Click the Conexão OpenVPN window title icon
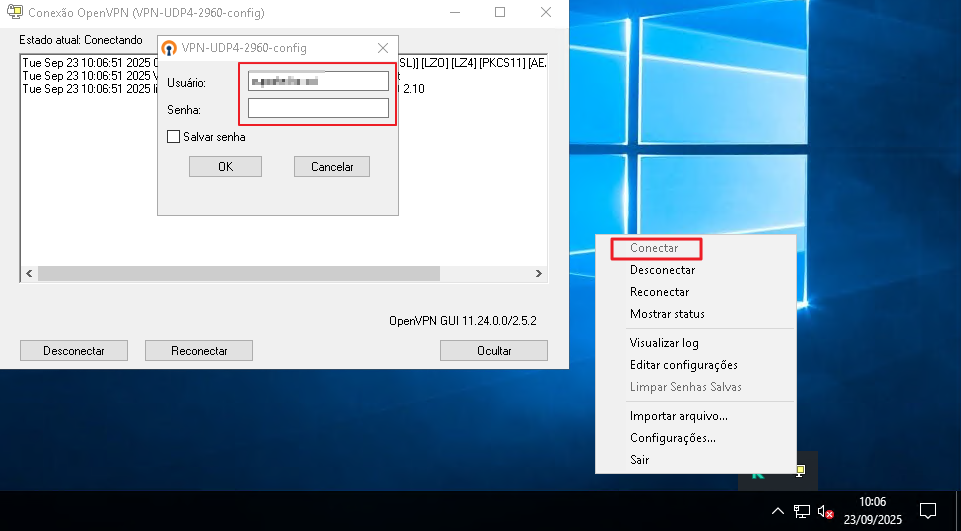The width and height of the screenshot is (961, 531). [x=14, y=12]
